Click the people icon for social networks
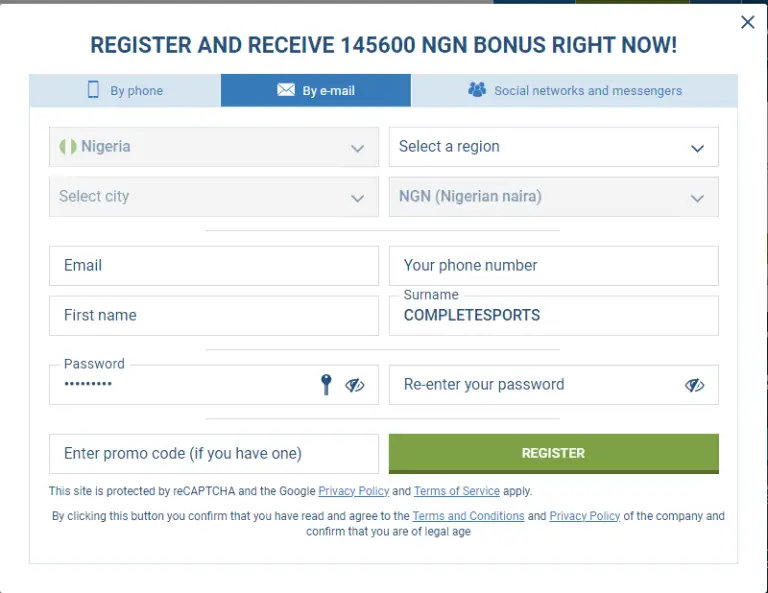The image size is (768, 593). click(x=477, y=90)
